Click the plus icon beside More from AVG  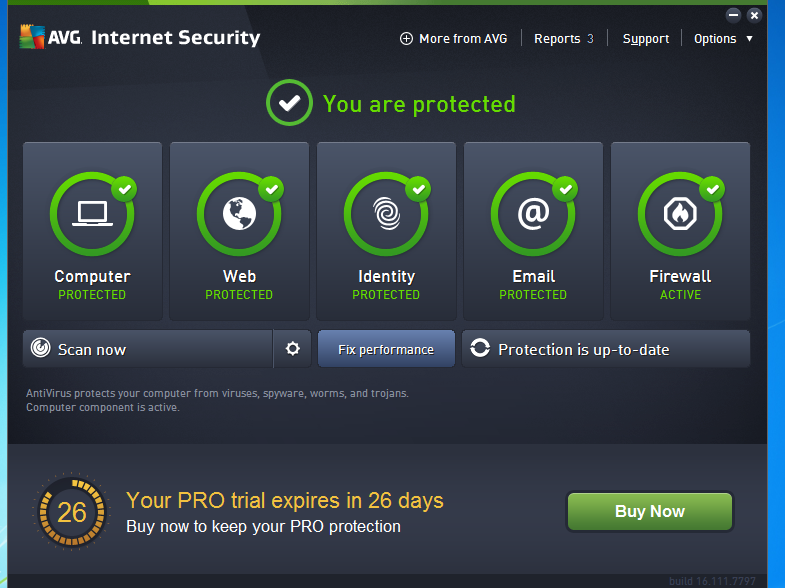tap(406, 39)
